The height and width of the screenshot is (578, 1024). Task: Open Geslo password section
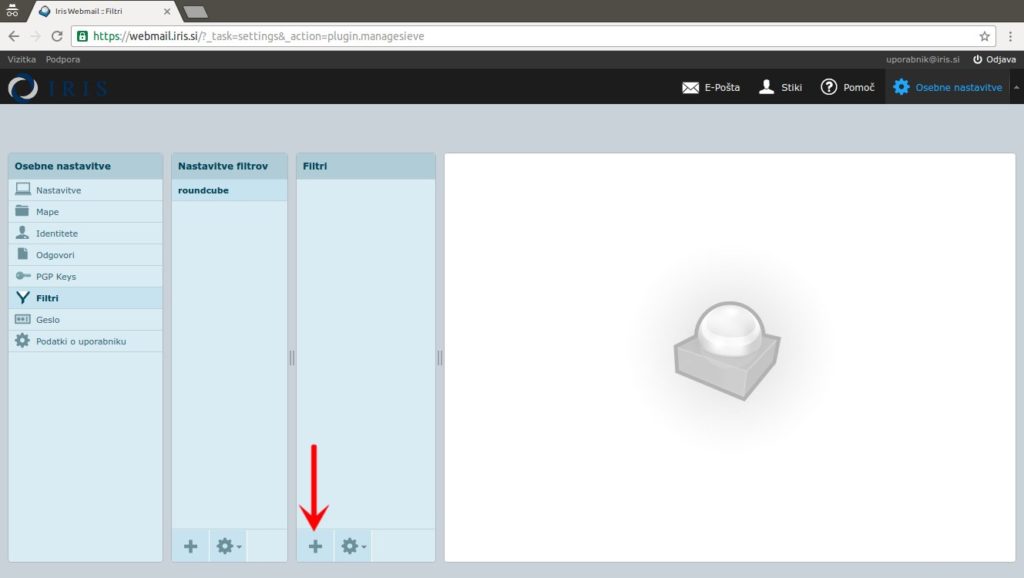47,320
